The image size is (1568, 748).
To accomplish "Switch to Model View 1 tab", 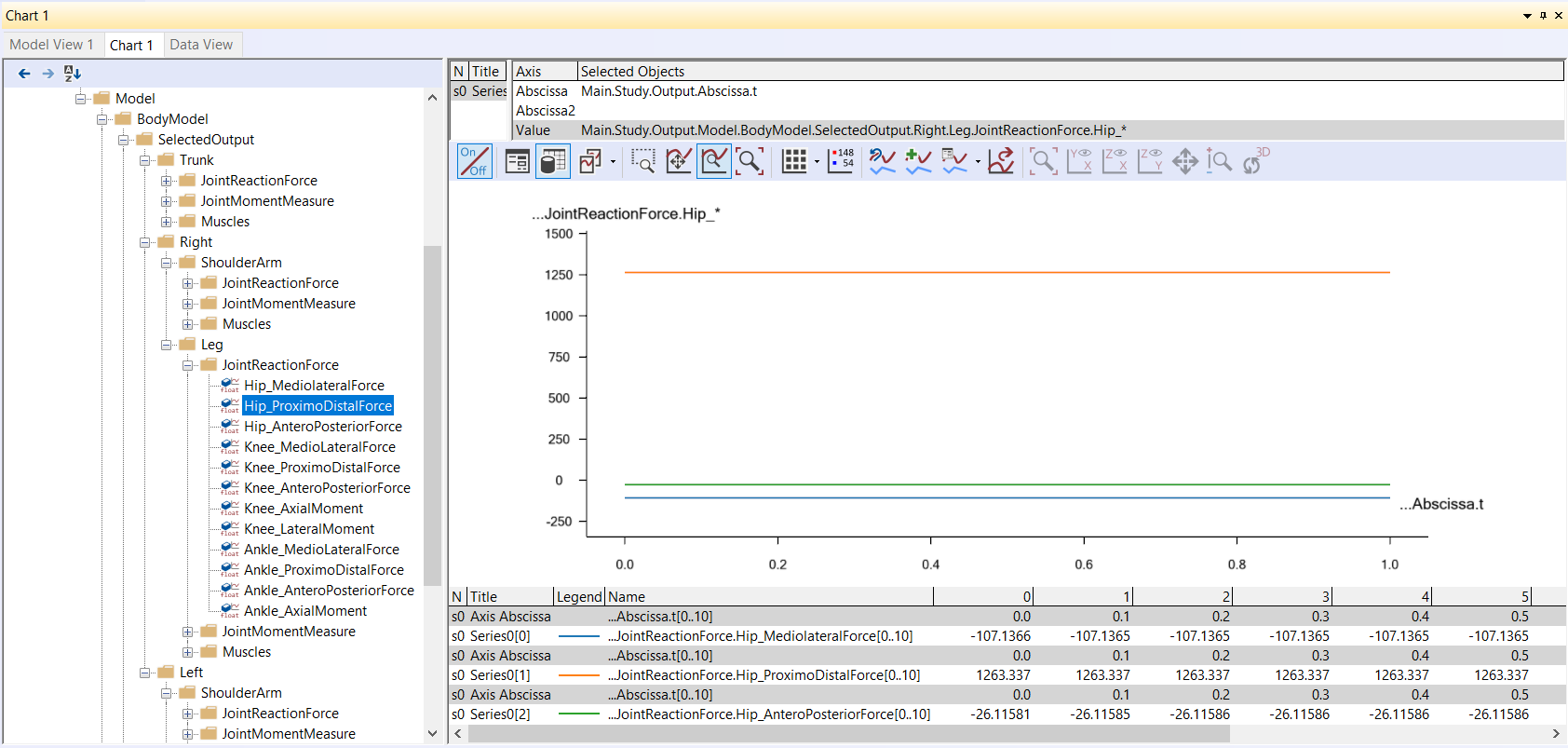I will (51, 45).
